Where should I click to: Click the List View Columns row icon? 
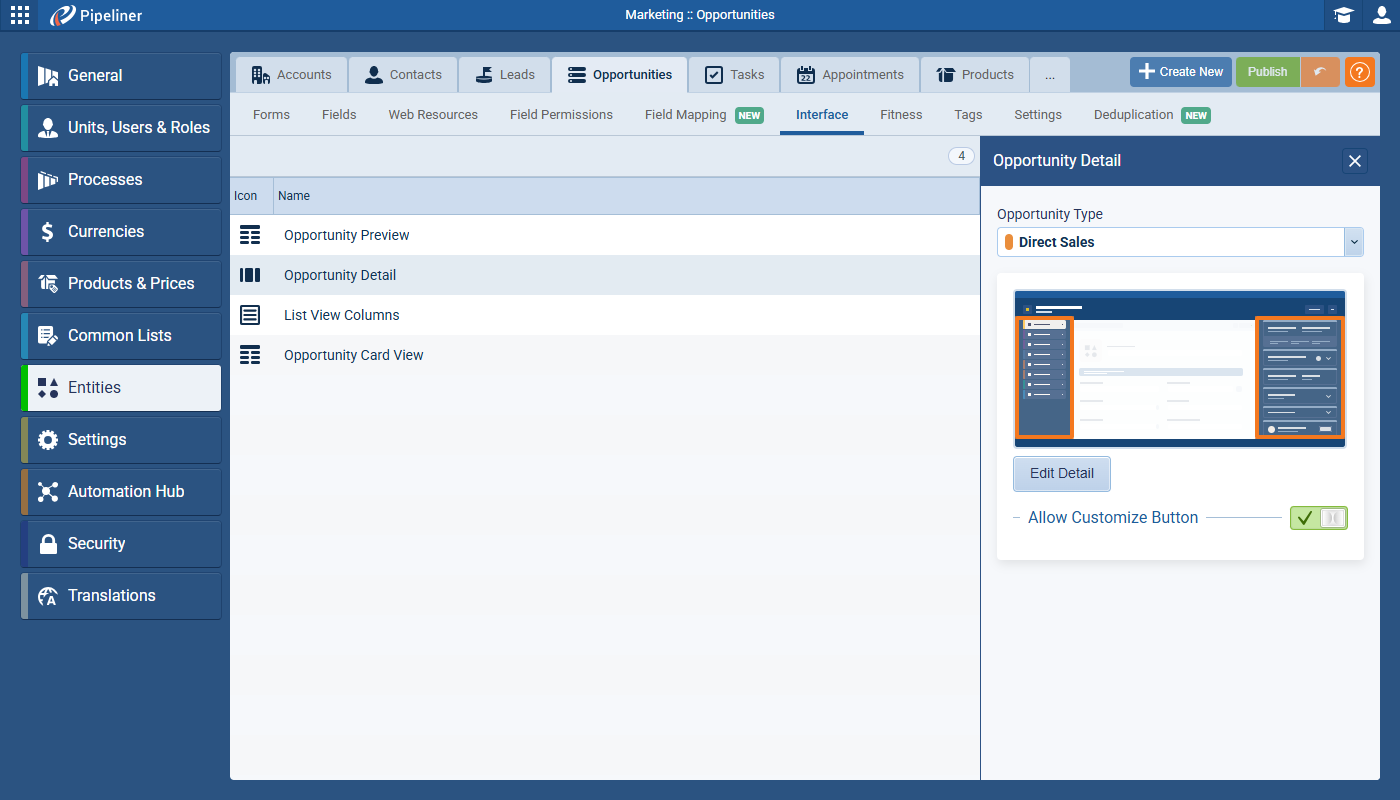(x=250, y=315)
